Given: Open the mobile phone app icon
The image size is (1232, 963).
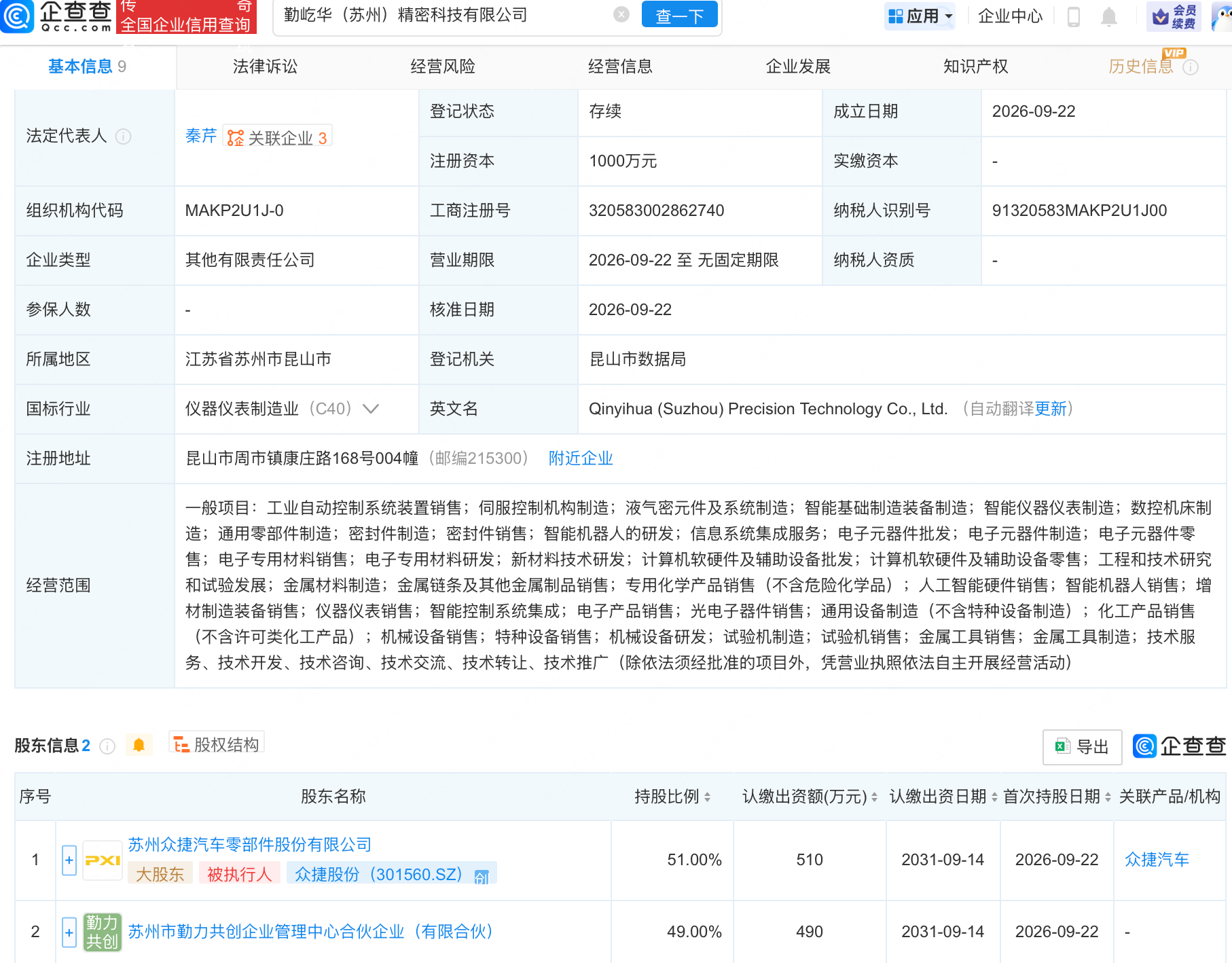Looking at the screenshot, I should [1073, 16].
